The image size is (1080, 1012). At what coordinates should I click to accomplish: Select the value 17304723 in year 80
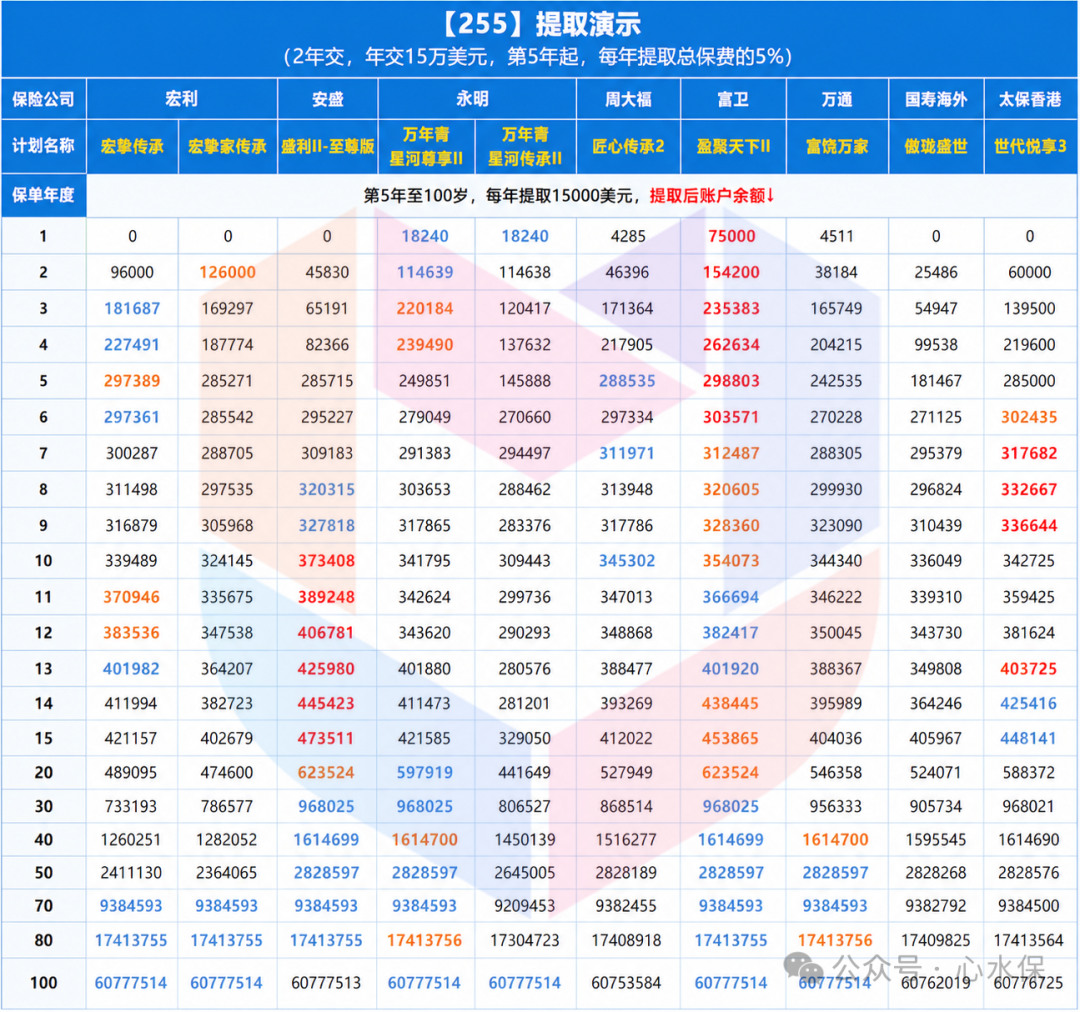524,940
